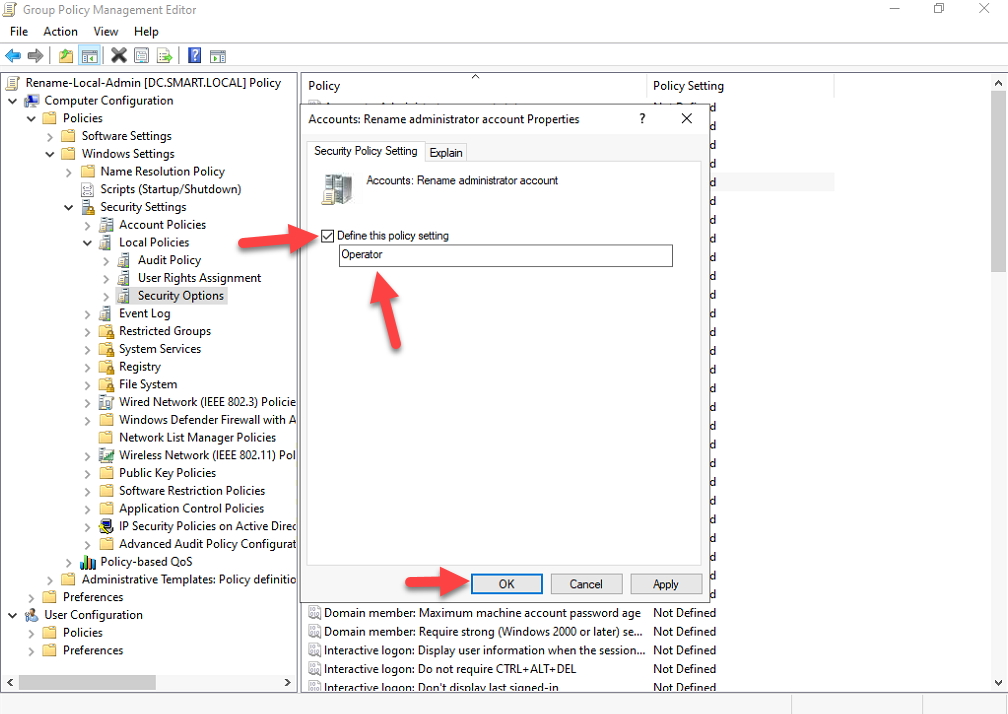Collapse the Windows Settings node
The width and height of the screenshot is (1008, 714).
[50, 154]
